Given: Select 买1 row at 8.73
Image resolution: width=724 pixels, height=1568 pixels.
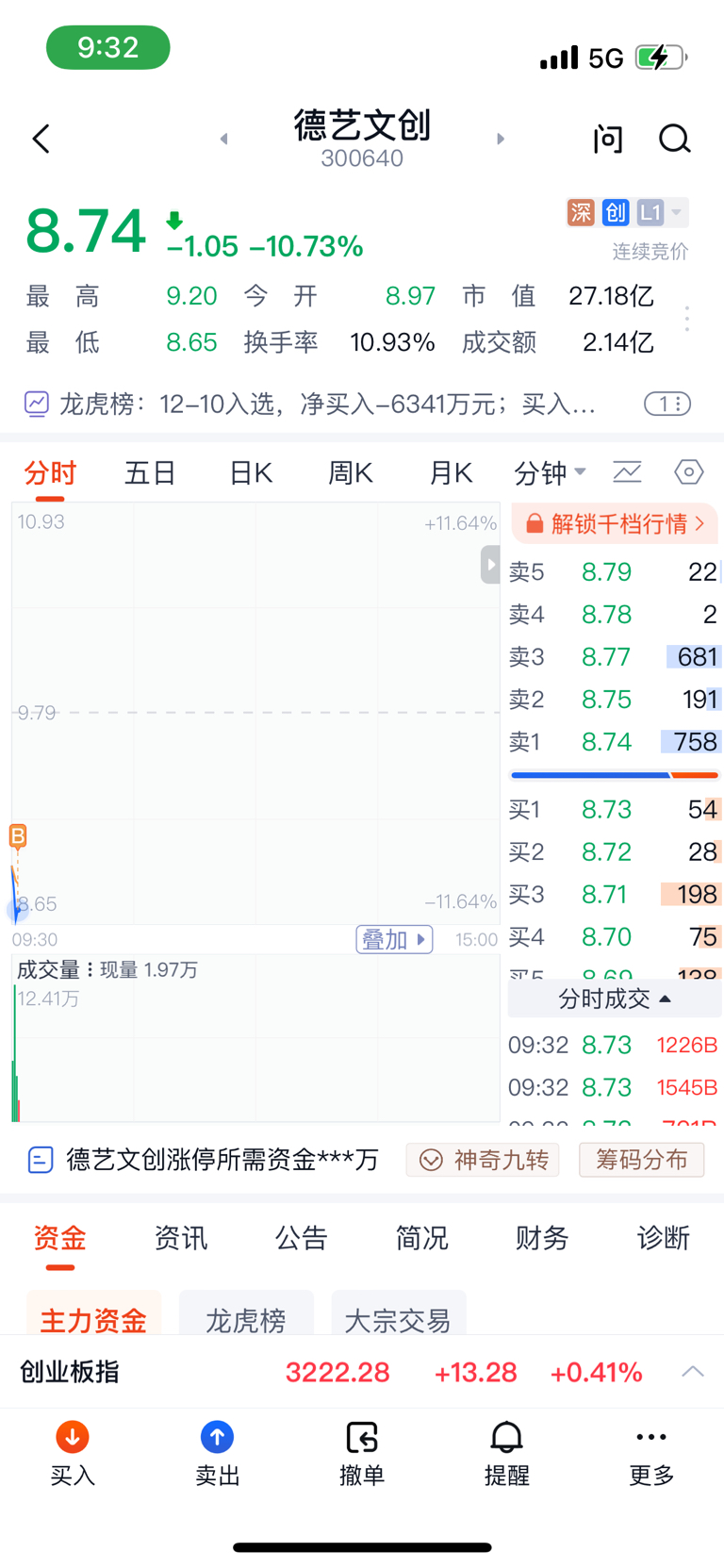Looking at the screenshot, I should coord(615,809).
